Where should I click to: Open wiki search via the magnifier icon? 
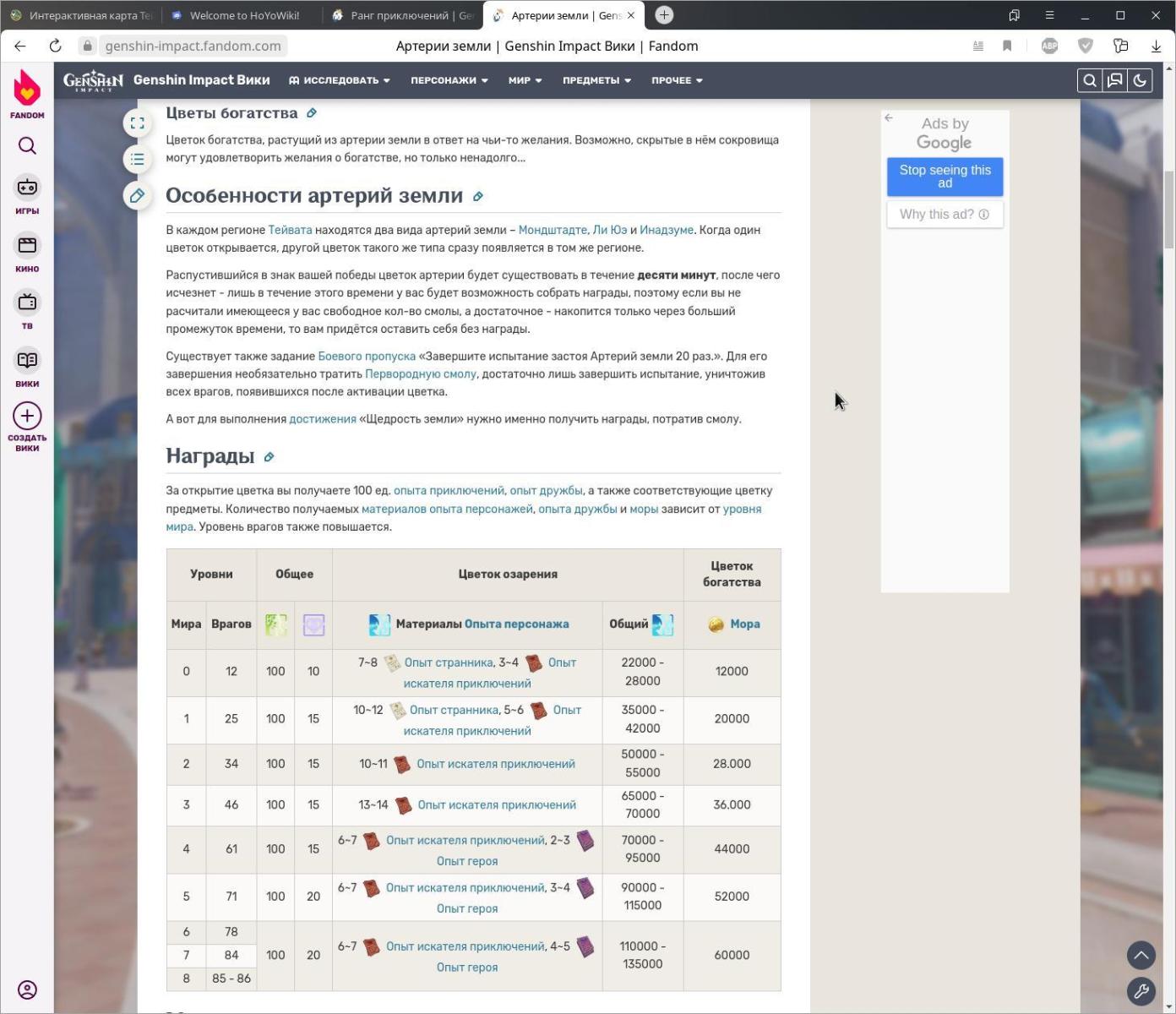tap(1090, 80)
